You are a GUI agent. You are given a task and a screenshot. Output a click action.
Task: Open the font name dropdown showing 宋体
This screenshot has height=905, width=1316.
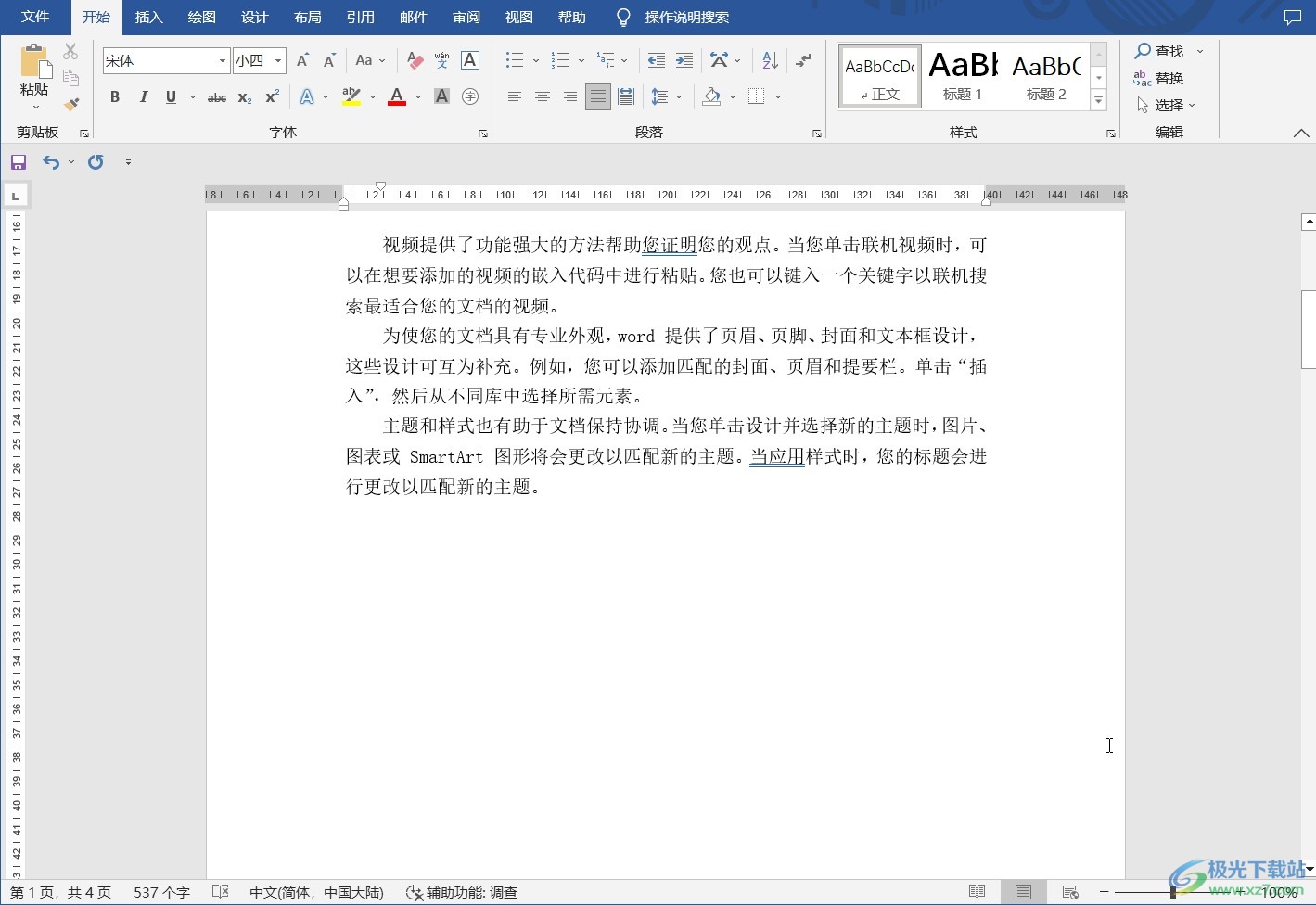coord(223,61)
